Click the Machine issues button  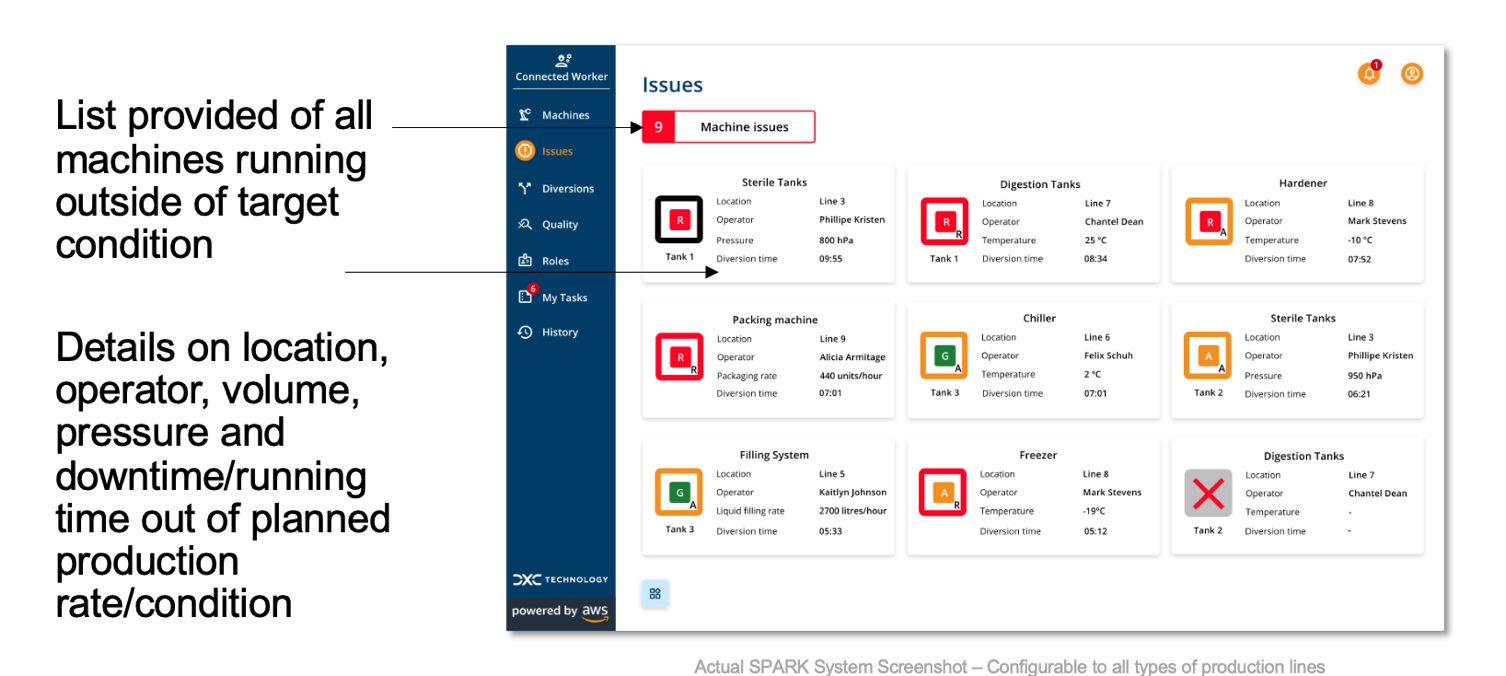tap(728, 127)
